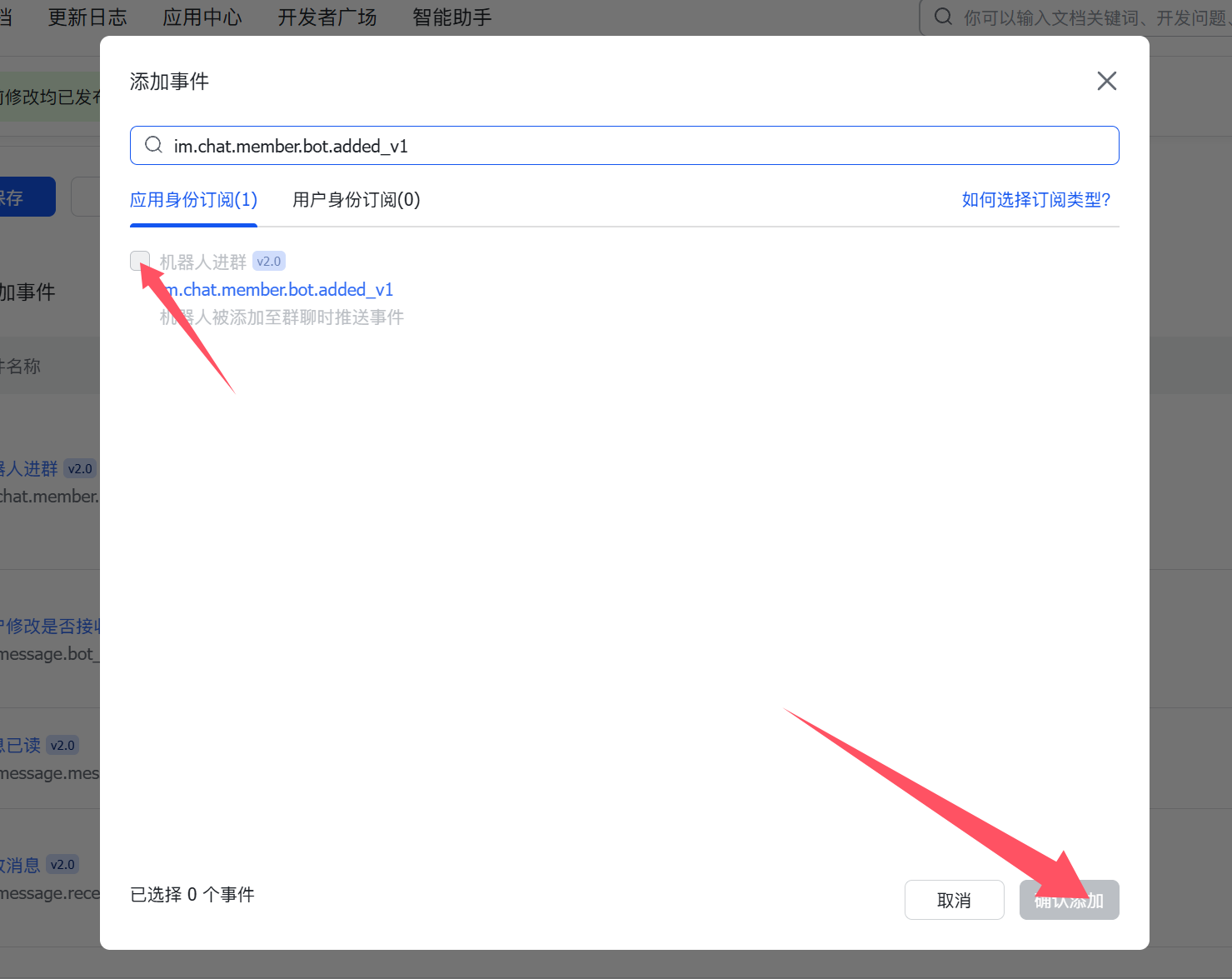Click the top documentation search box
The height and width of the screenshot is (979, 1232).
(1075, 17)
